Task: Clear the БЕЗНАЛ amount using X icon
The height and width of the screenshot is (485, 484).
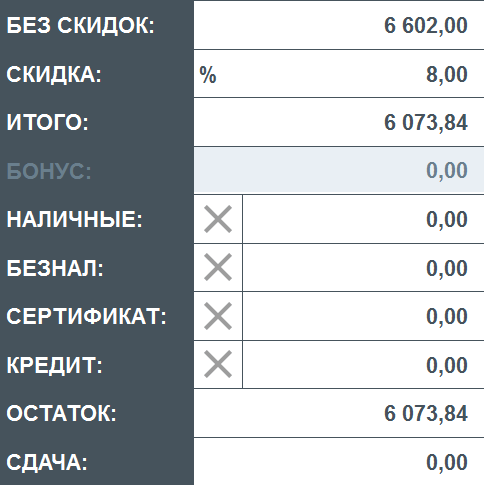Action: tap(218, 267)
